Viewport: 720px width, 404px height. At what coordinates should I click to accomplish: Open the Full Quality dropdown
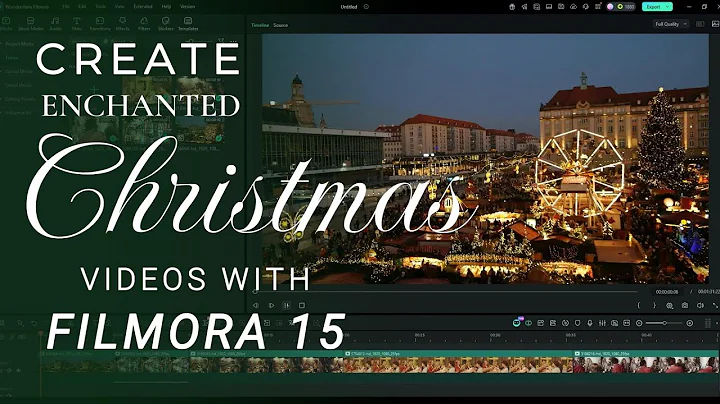[671, 24]
